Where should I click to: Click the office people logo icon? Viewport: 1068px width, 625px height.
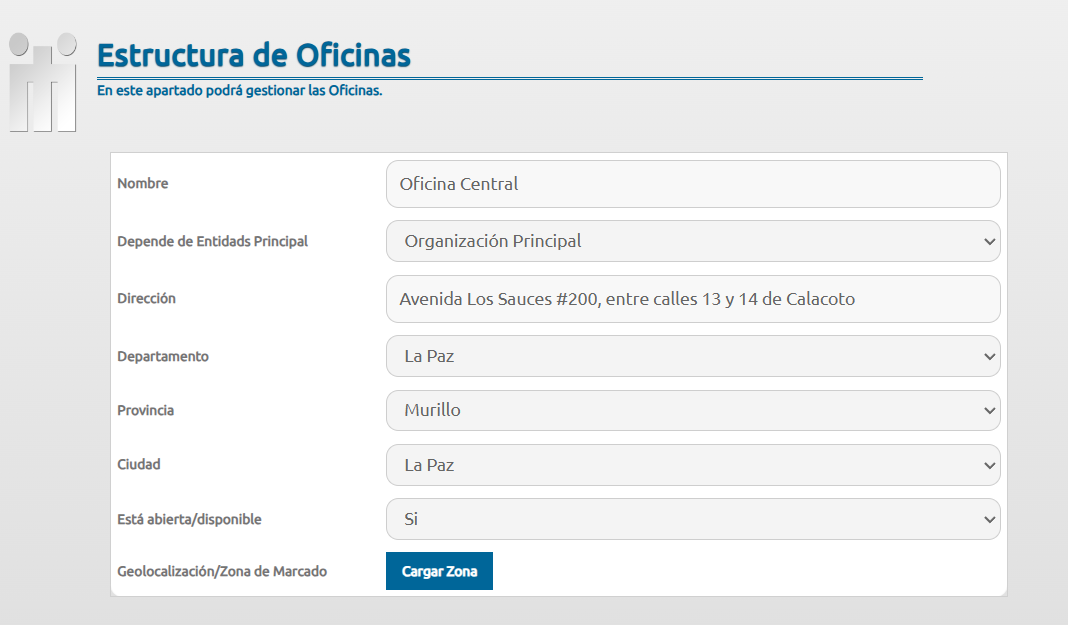(x=43, y=83)
